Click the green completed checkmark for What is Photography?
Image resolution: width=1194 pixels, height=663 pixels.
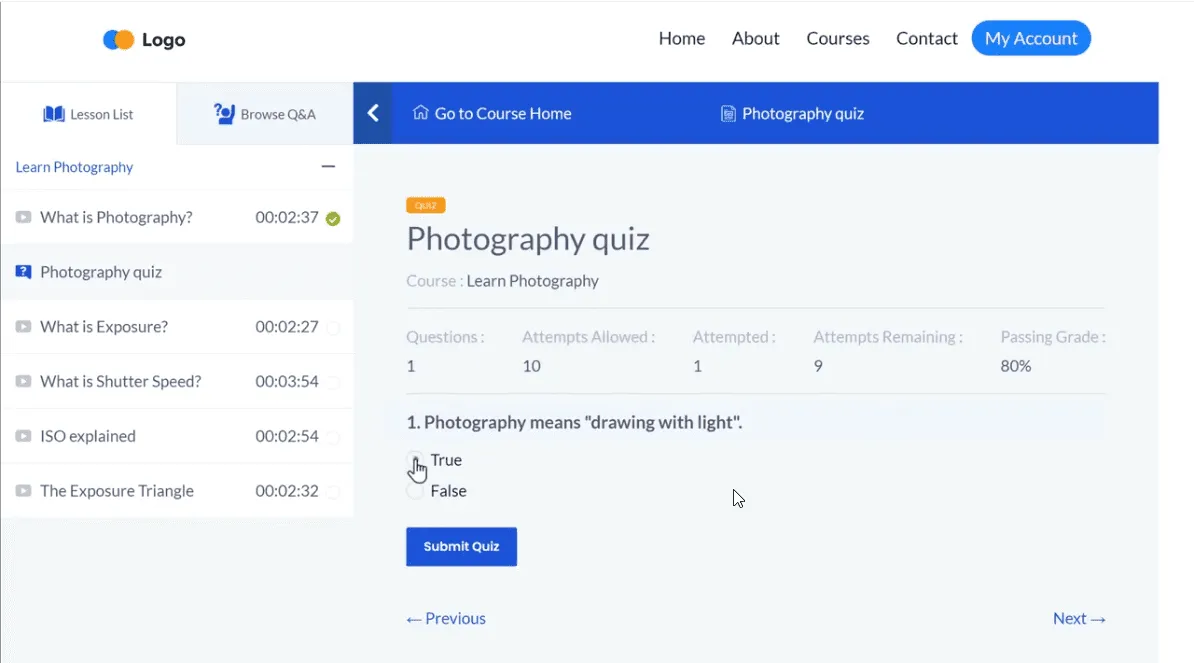click(333, 218)
